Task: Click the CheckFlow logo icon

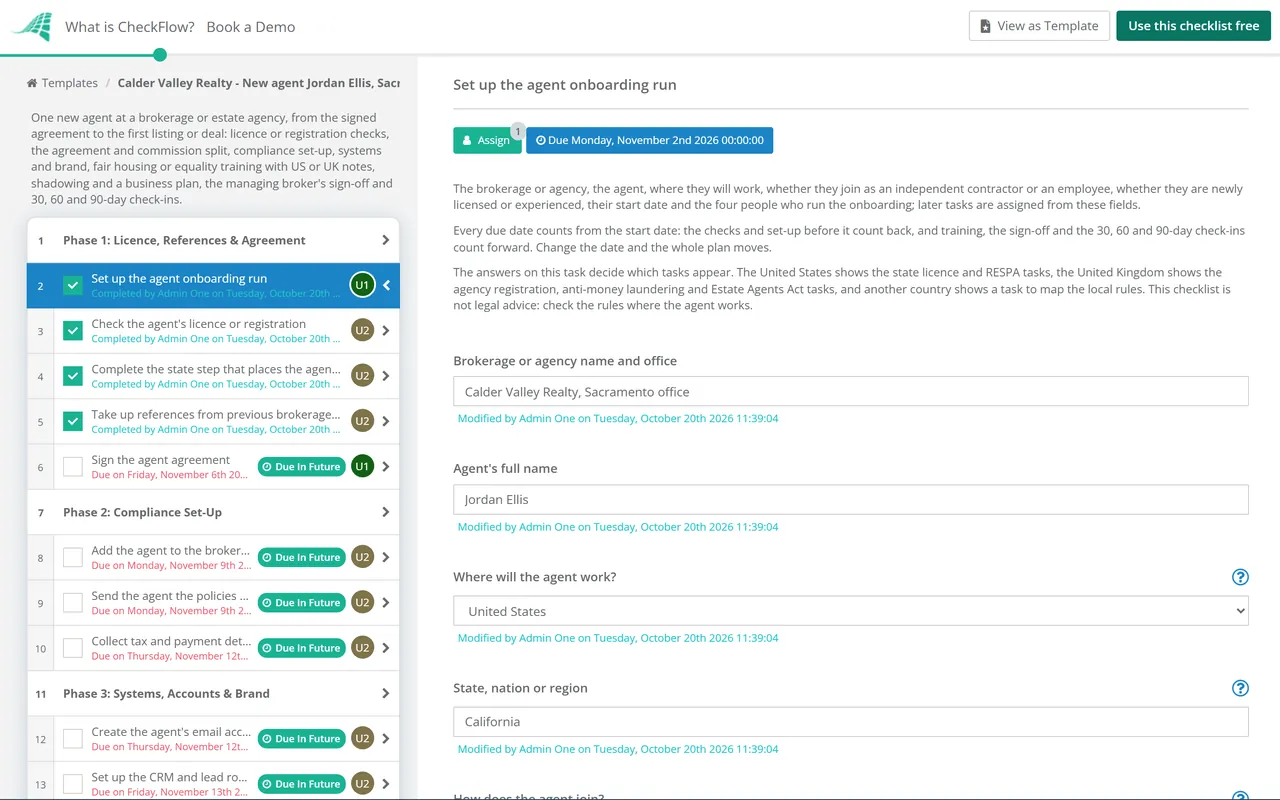Action: tap(32, 27)
